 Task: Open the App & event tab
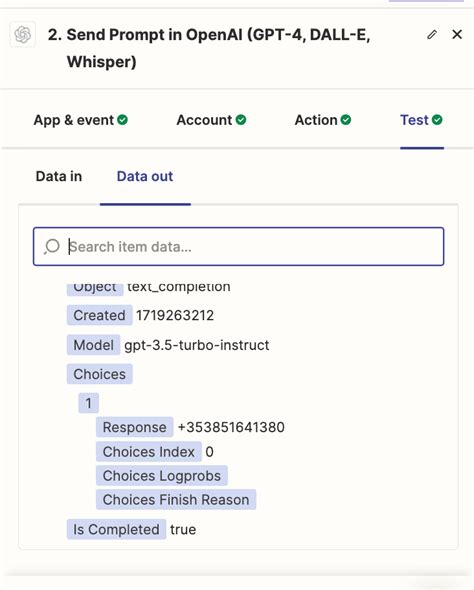point(81,120)
